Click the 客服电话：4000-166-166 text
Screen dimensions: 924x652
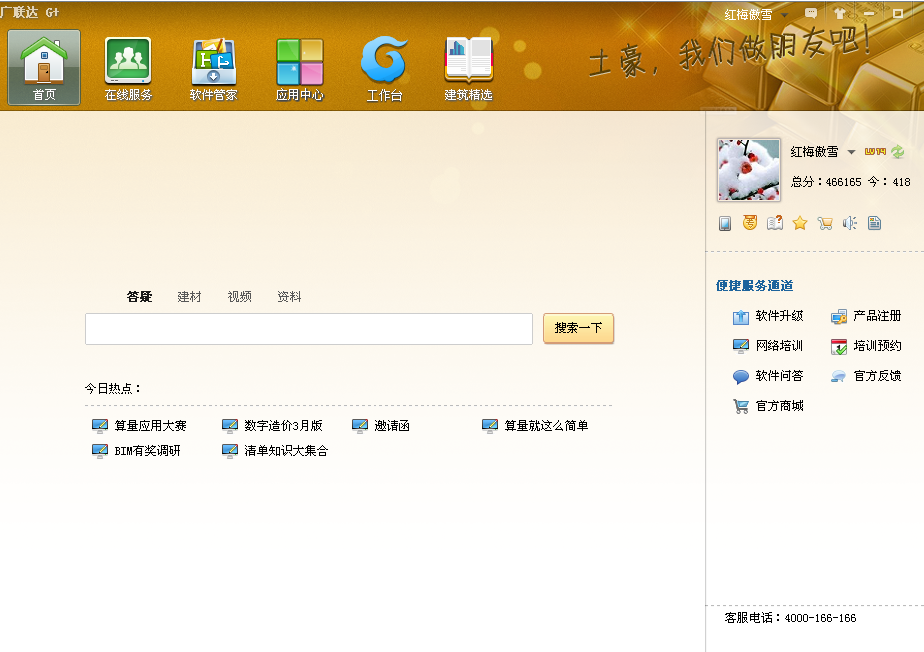(x=790, y=618)
